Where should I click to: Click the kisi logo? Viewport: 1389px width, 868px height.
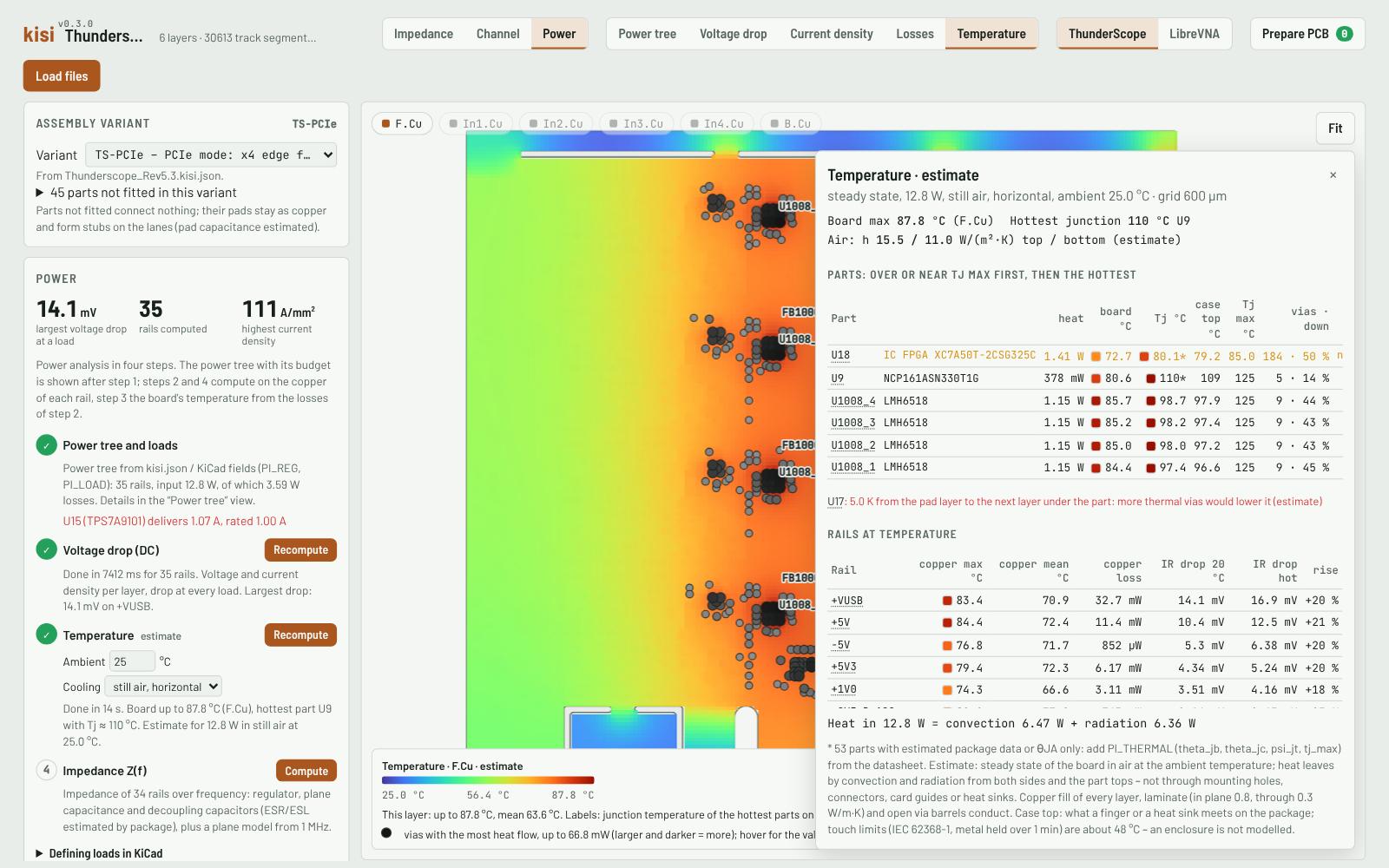(38, 35)
